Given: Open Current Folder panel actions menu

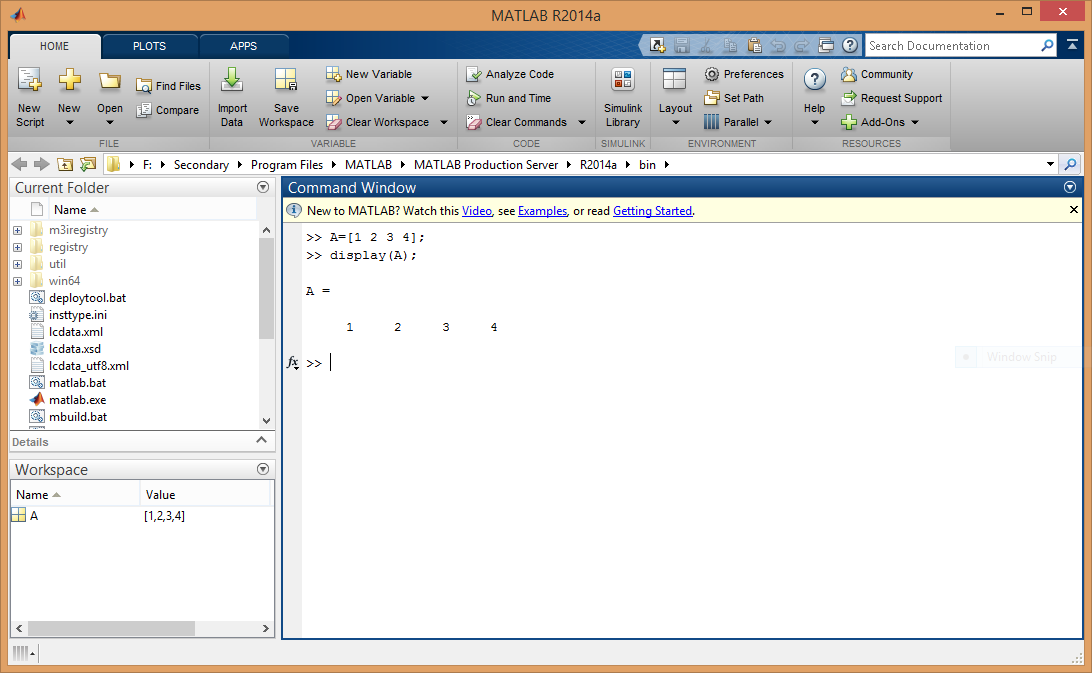Looking at the screenshot, I should click(263, 187).
